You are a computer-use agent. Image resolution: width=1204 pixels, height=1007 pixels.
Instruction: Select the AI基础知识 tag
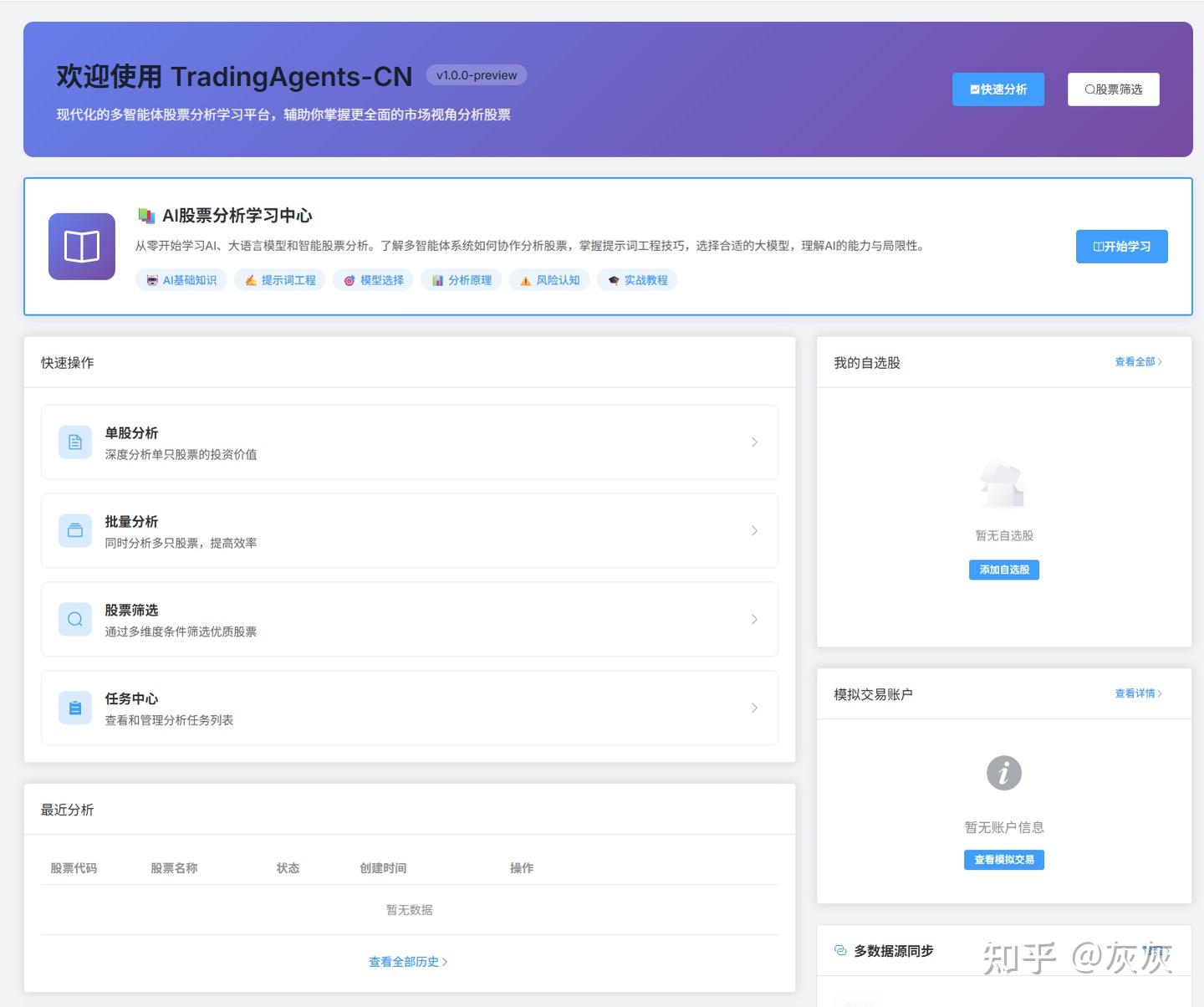[x=181, y=279]
